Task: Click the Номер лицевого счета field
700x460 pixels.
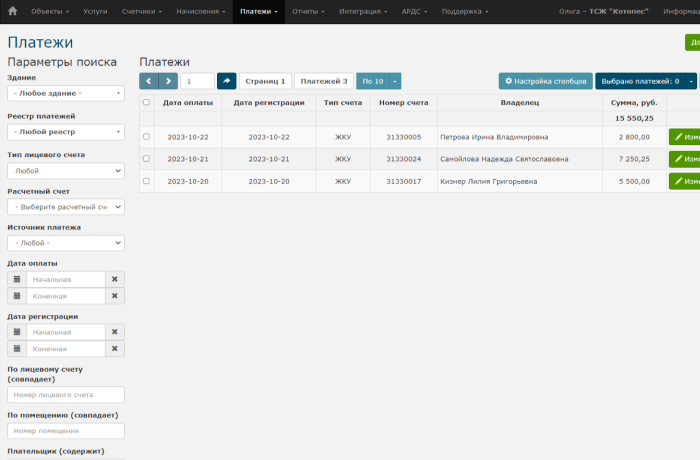Action: click(66, 395)
